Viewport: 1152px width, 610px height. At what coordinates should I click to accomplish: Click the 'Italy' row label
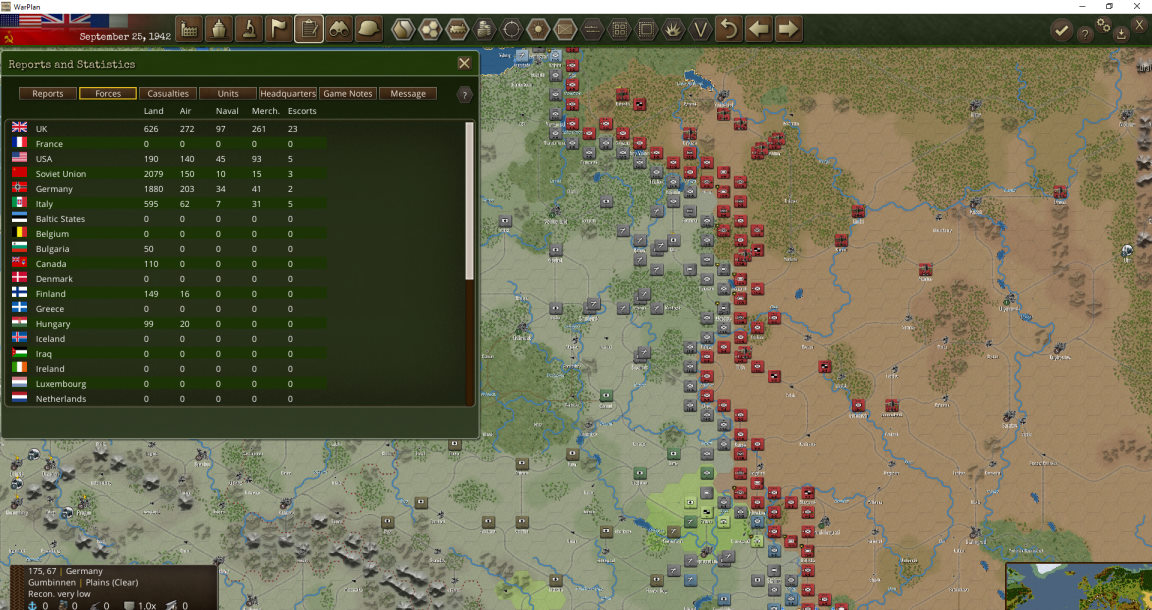point(44,204)
